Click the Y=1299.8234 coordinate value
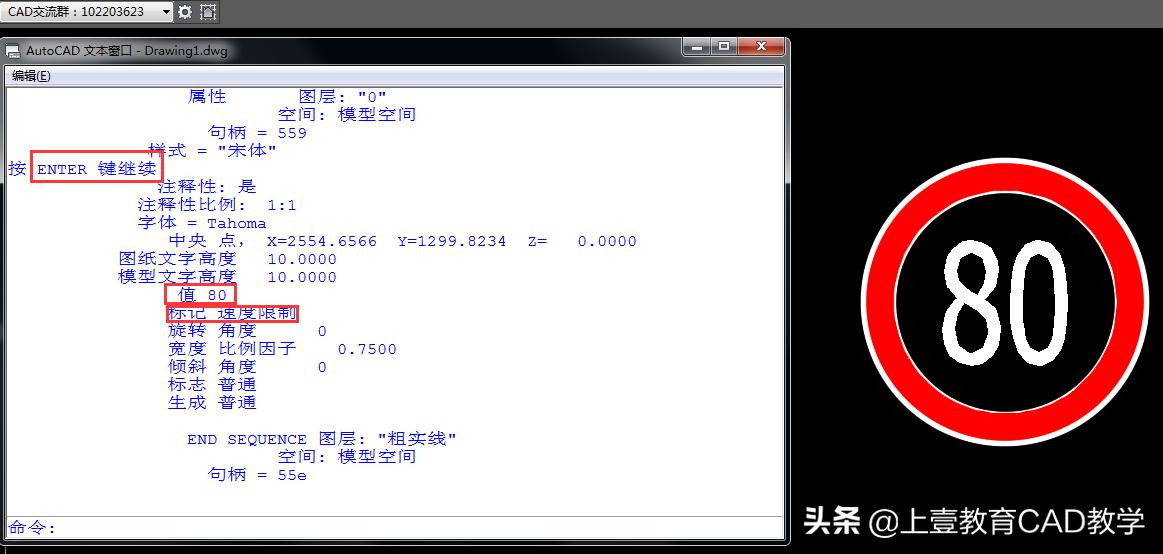Viewport: 1163px width, 554px height. [x=452, y=241]
